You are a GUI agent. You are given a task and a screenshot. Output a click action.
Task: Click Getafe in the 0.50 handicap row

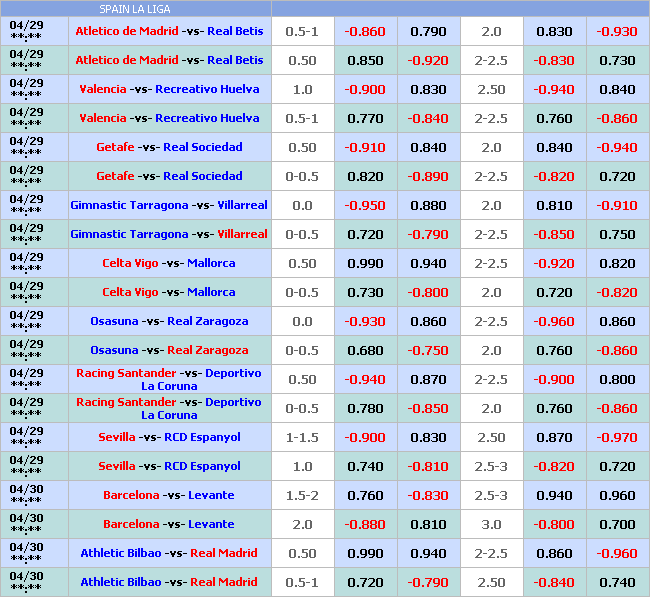[x=116, y=147]
